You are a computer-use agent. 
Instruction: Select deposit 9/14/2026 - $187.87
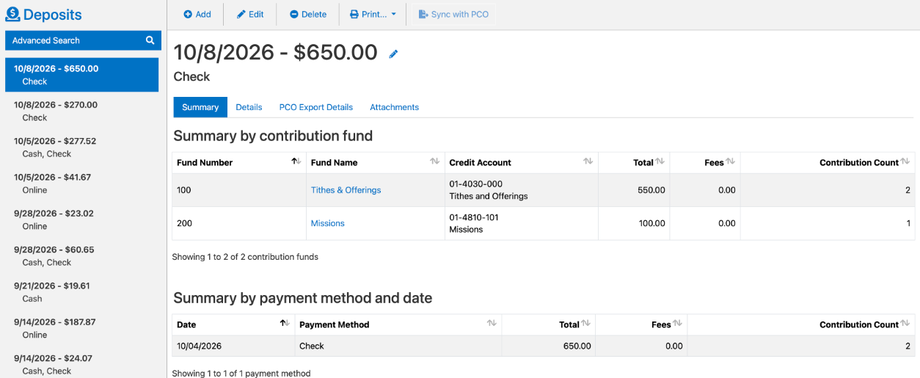tap(82, 328)
